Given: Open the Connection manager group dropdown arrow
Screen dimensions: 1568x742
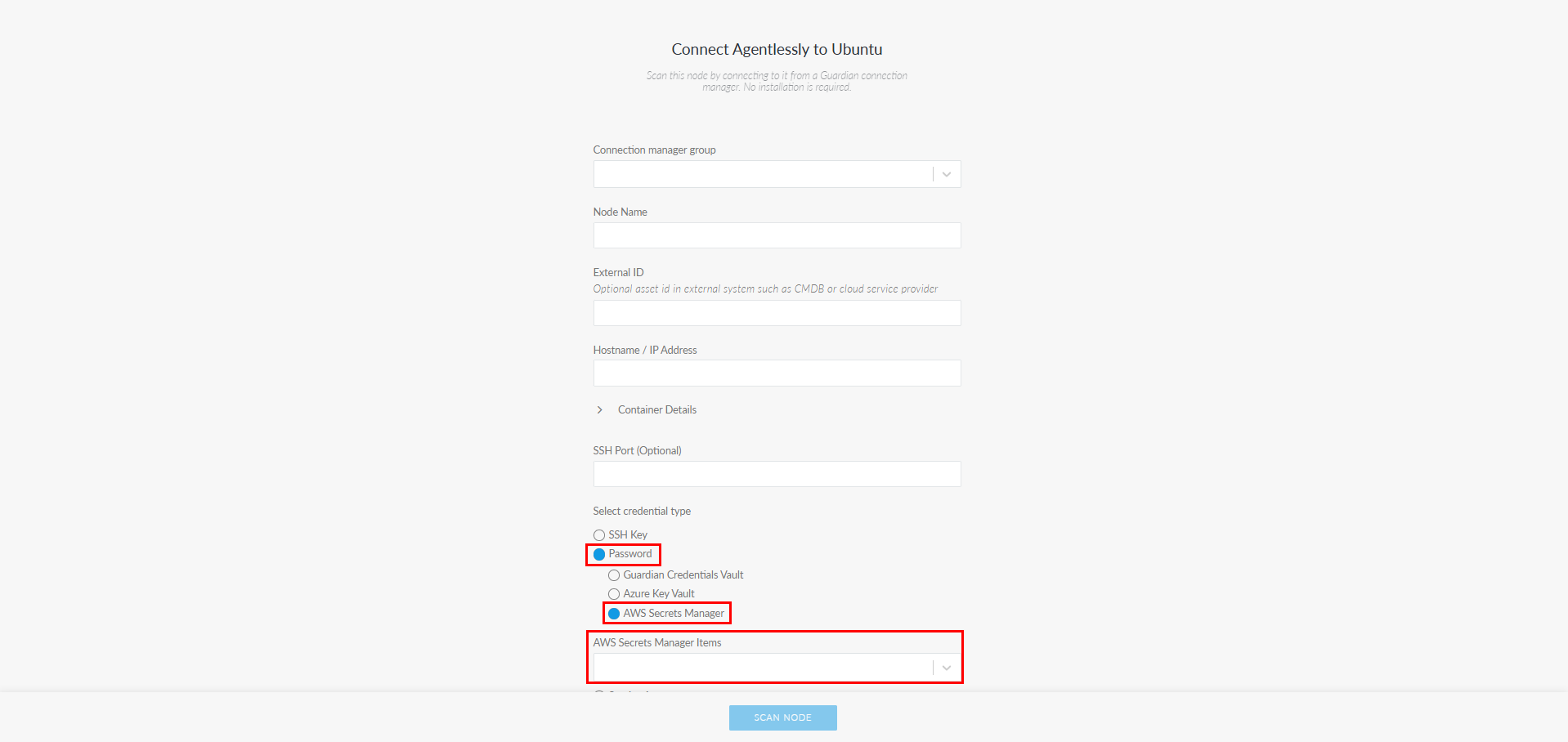Looking at the screenshot, I should 947,174.
